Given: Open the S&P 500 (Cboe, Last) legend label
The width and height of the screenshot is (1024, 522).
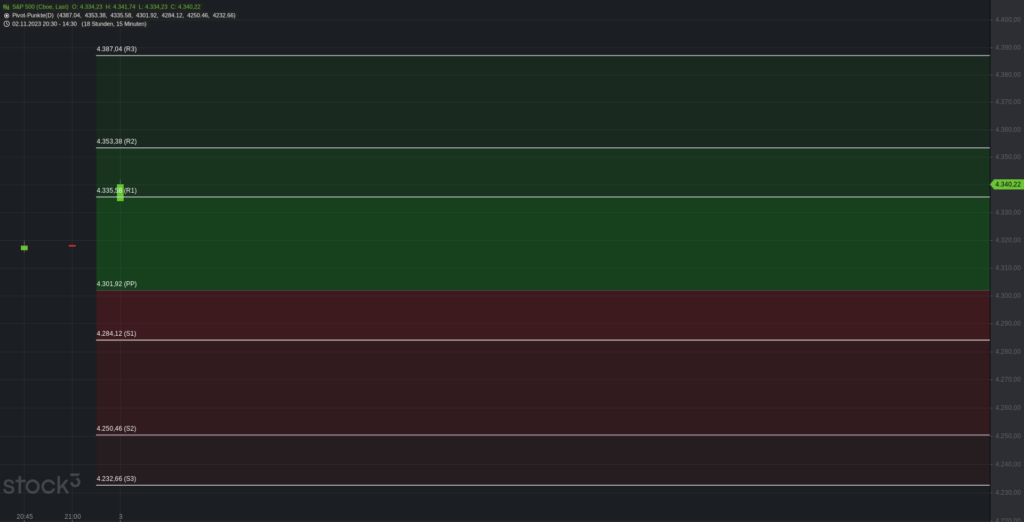Looking at the screenshot, I should 40,7.
